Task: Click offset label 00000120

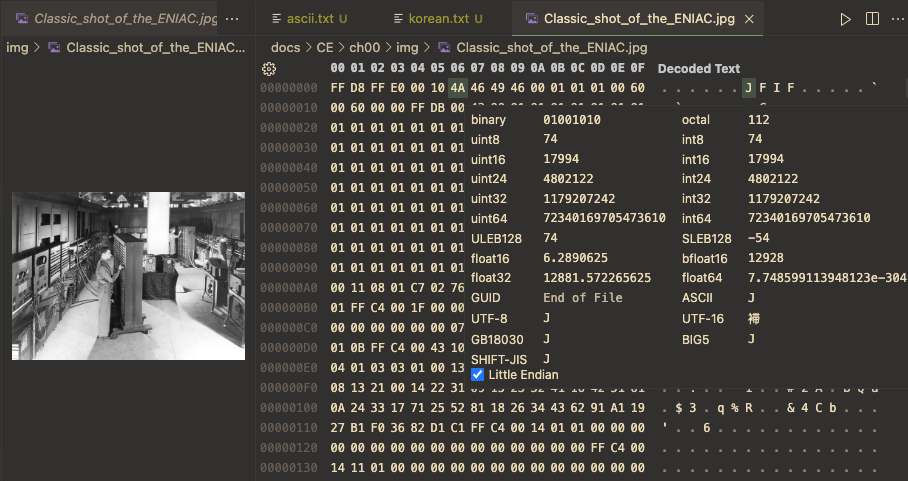Action: click(x=289, y=447)
